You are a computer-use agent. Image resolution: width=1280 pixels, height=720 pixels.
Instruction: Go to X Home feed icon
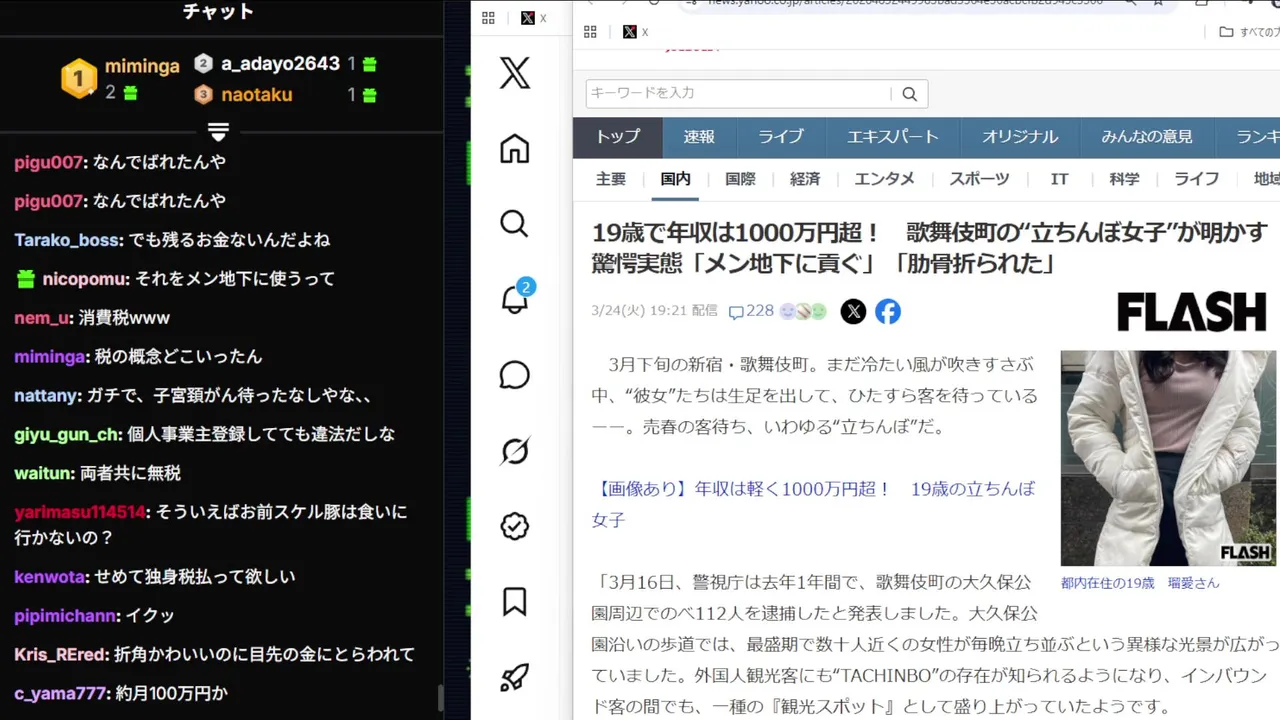point(514,149)
